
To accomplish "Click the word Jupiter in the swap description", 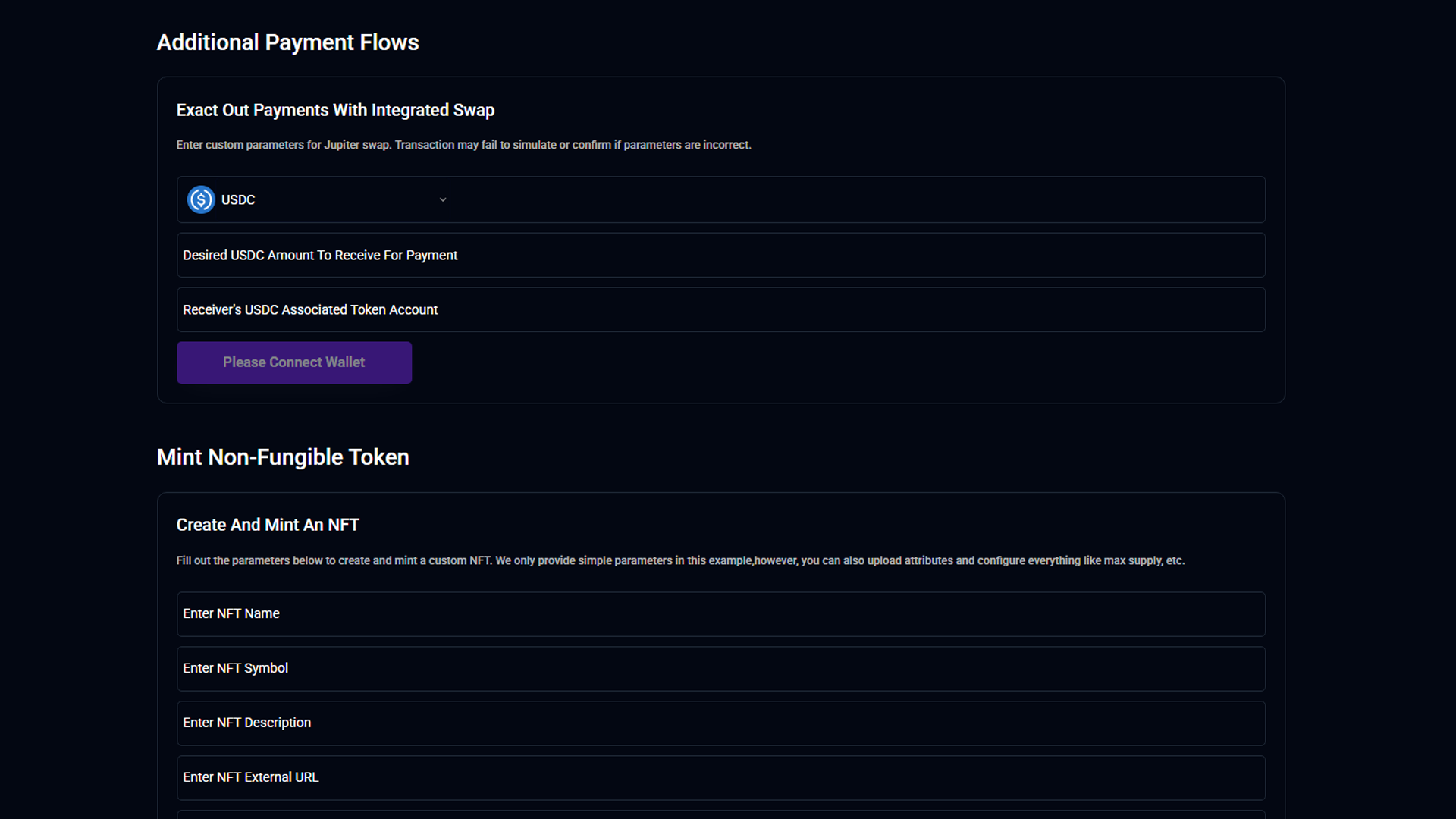I will pyautogui.click(x=341, y=145).
